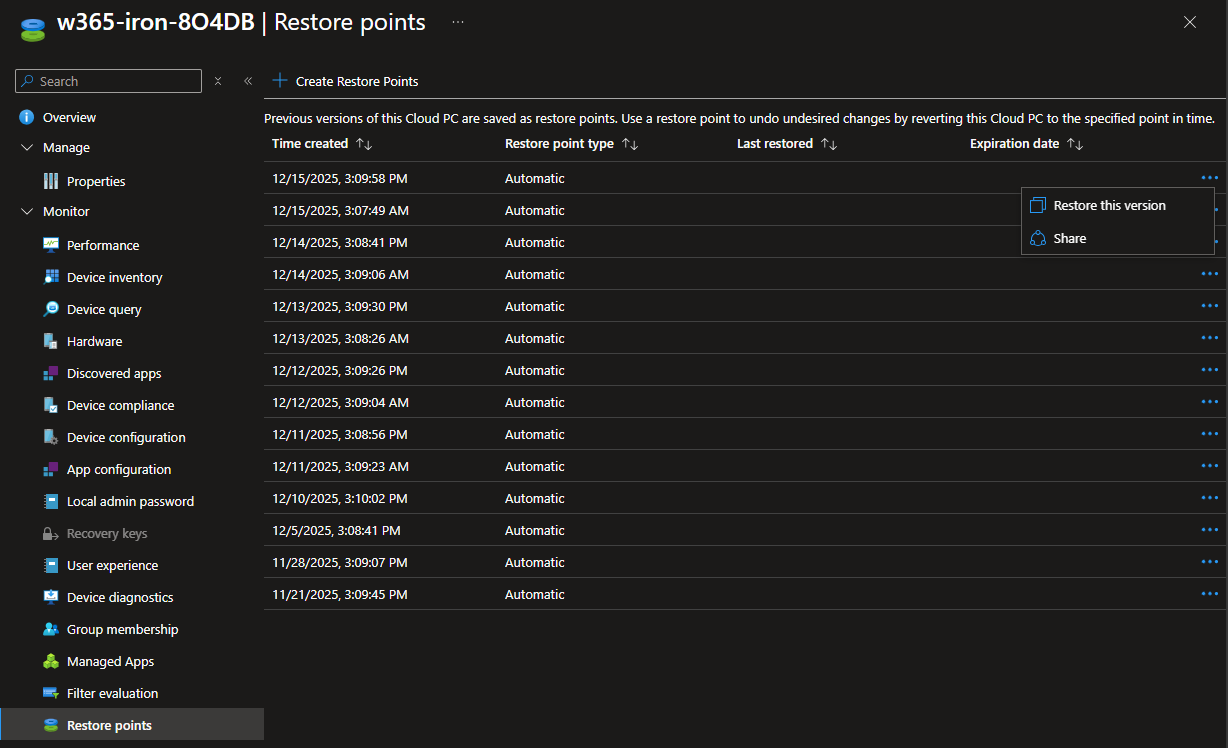
Task: Open Device query from the sidebar
Action: click(x=104, y=309)
